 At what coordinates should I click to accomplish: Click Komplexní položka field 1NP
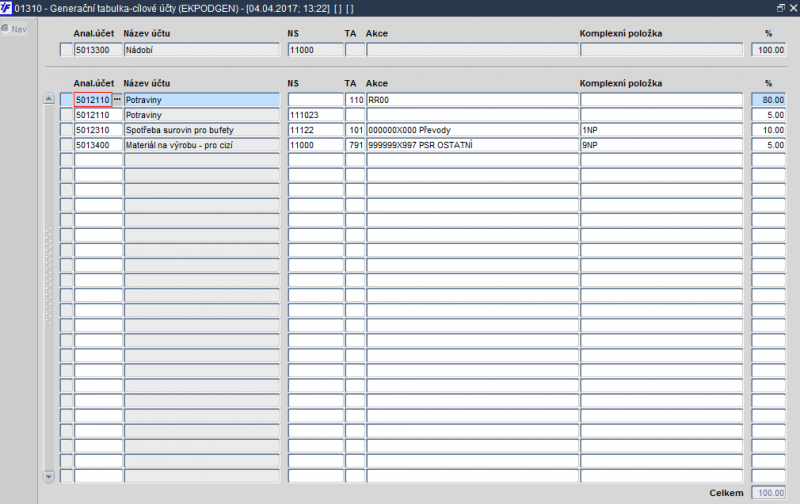(x=662, y=130)
